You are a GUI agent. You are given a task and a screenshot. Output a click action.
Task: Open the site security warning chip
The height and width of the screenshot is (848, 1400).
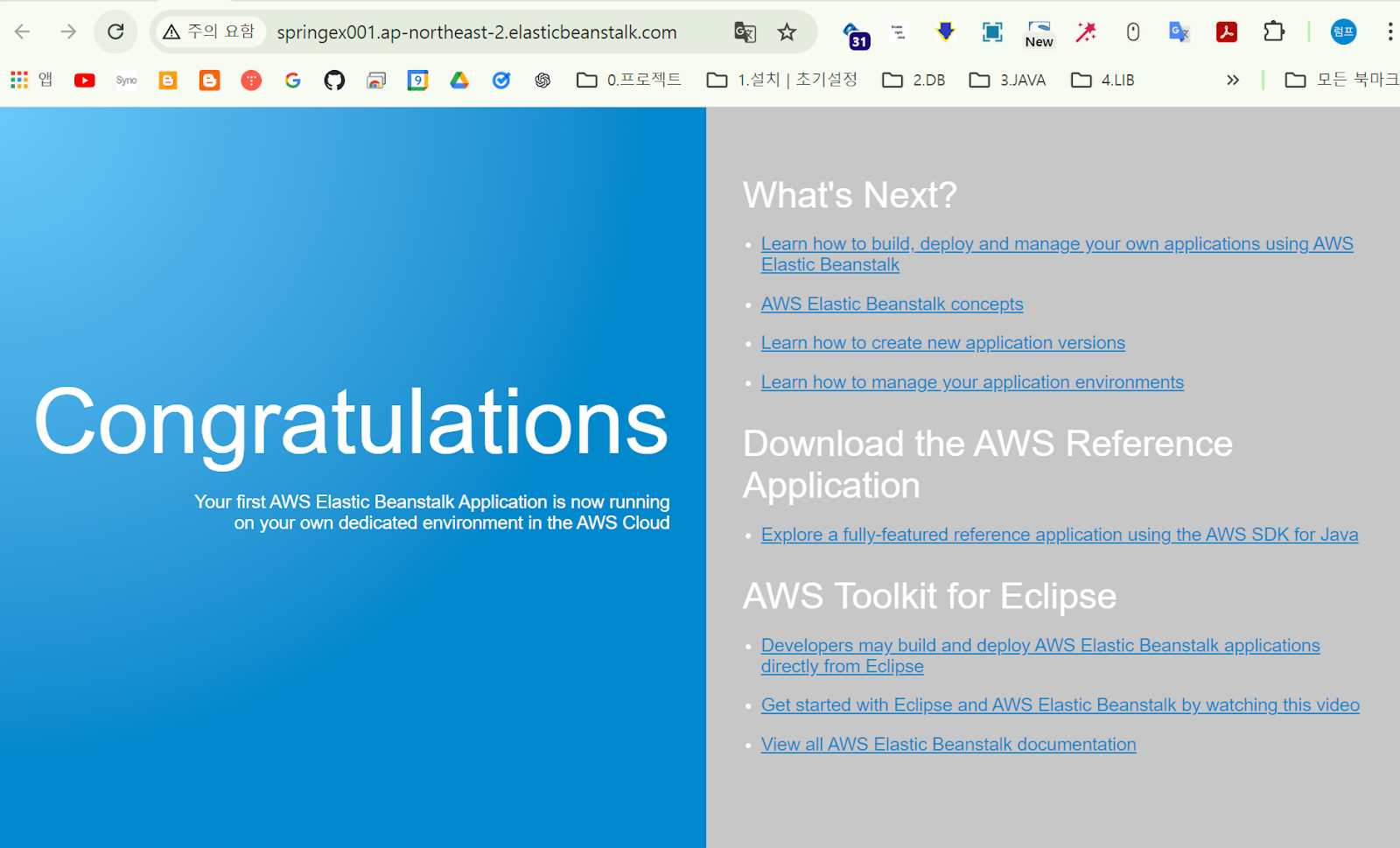[210, 32]
